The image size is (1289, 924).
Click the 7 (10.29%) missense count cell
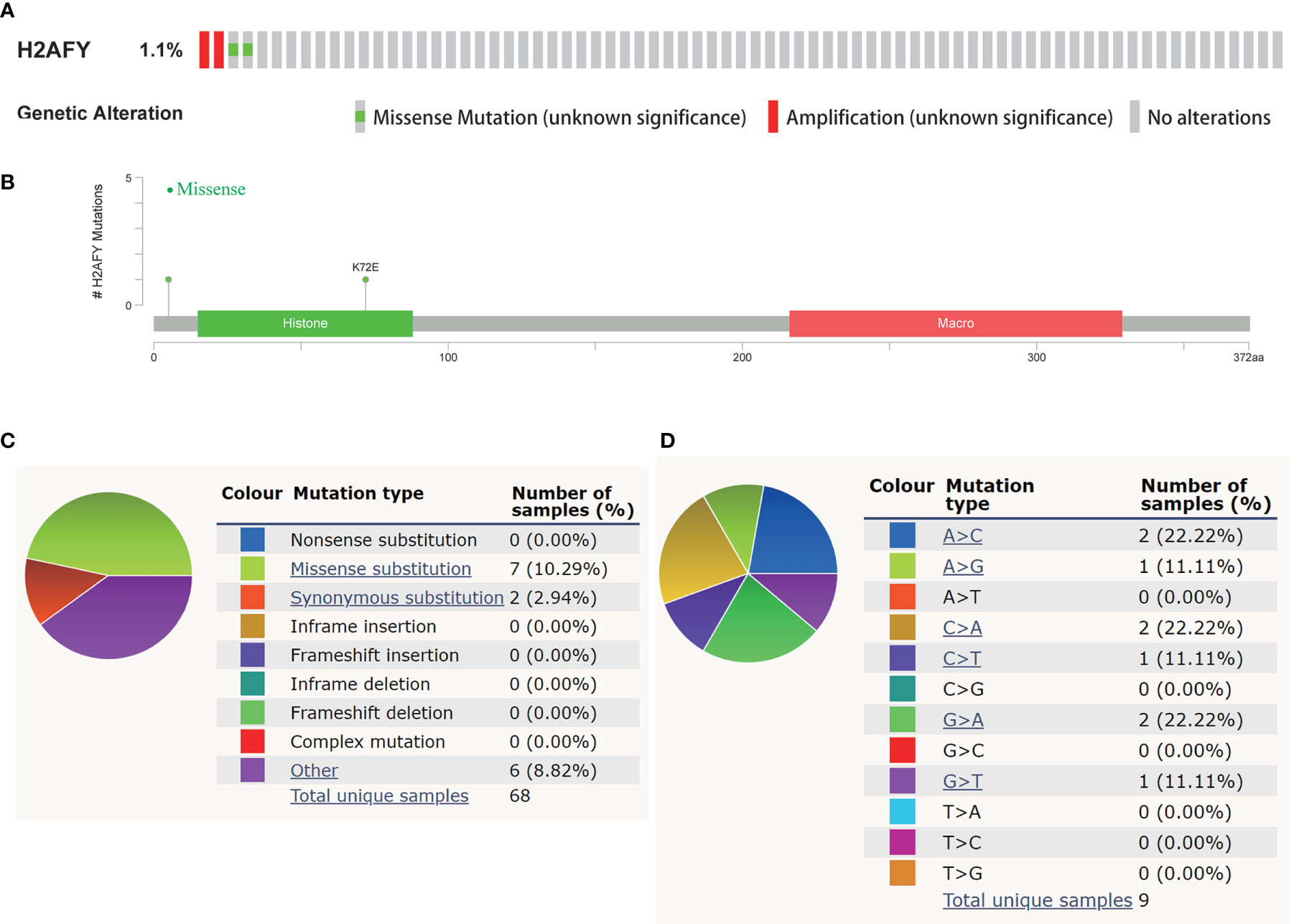(559, 569)
